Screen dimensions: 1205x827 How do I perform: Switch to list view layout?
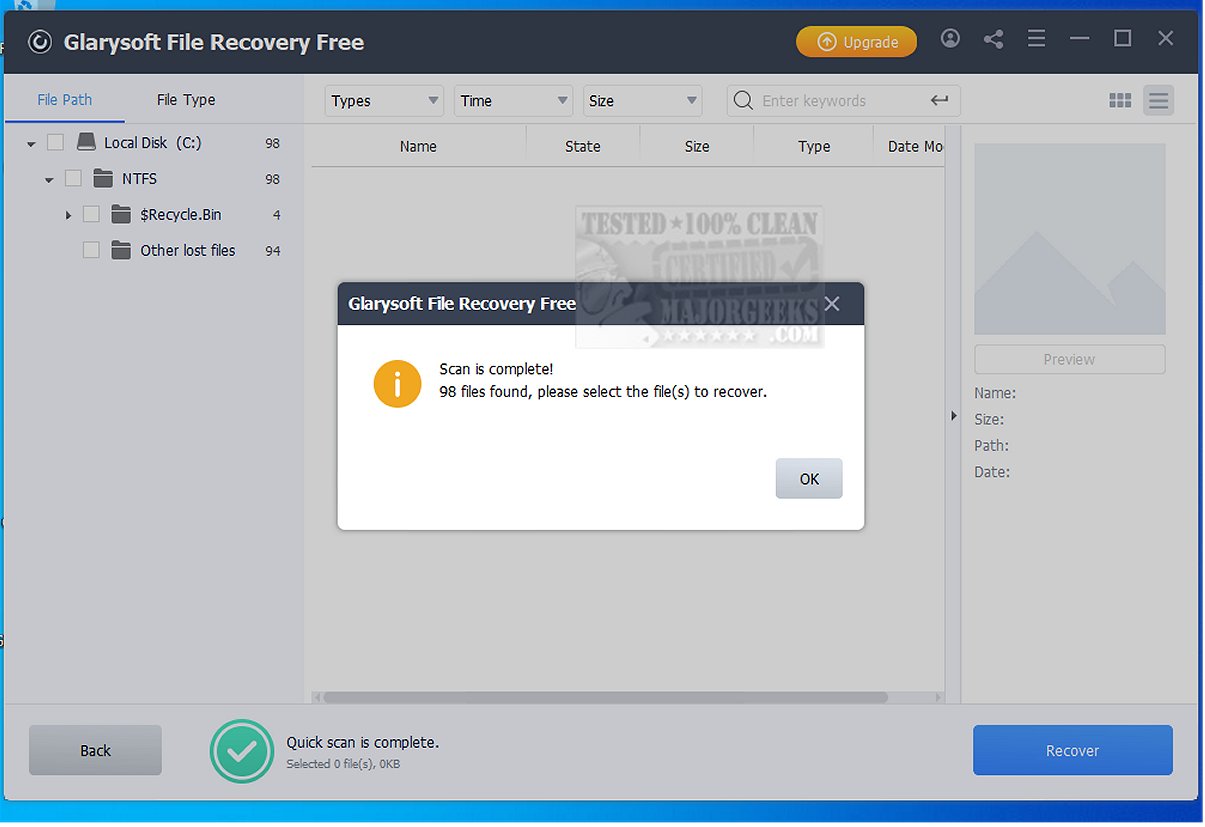(x=1158, y=100)
